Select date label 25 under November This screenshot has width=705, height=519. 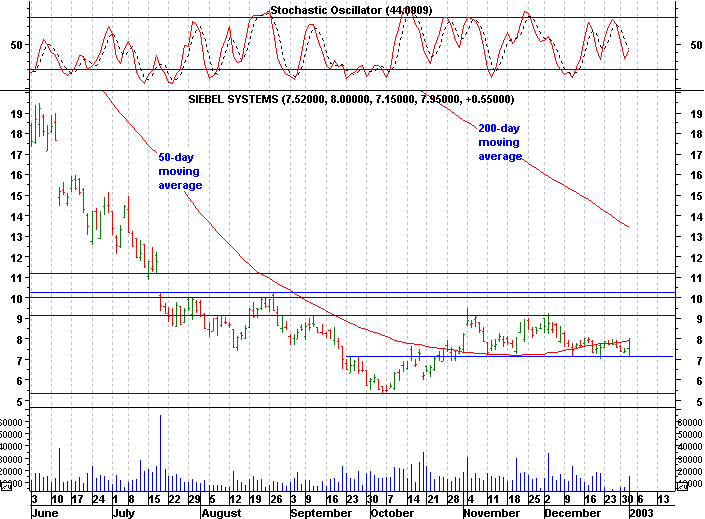coord(534,499)
